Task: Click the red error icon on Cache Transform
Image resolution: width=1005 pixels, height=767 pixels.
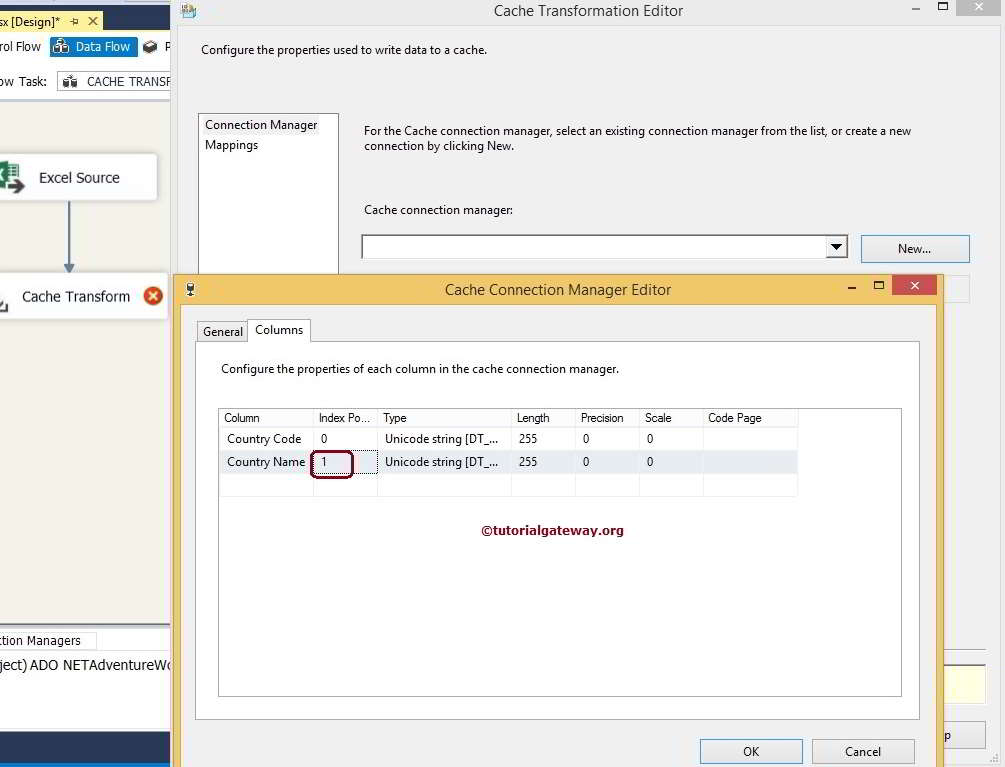Action: 152,296
